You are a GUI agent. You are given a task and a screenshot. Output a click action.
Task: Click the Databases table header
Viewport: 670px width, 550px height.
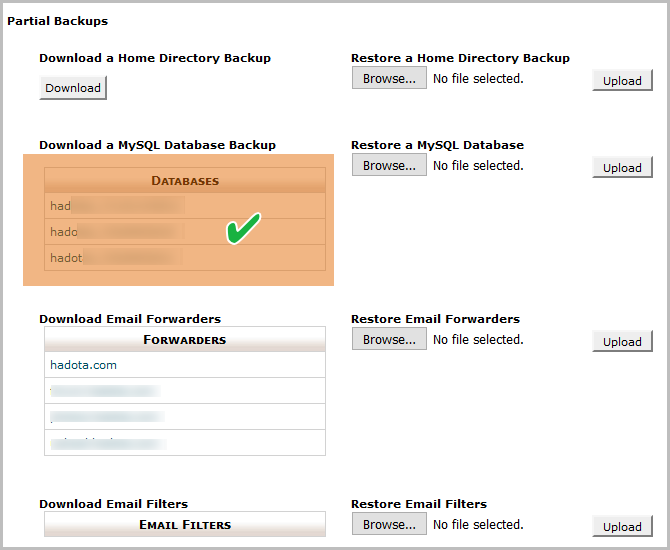pyautogui.click(x=185, y=181)
